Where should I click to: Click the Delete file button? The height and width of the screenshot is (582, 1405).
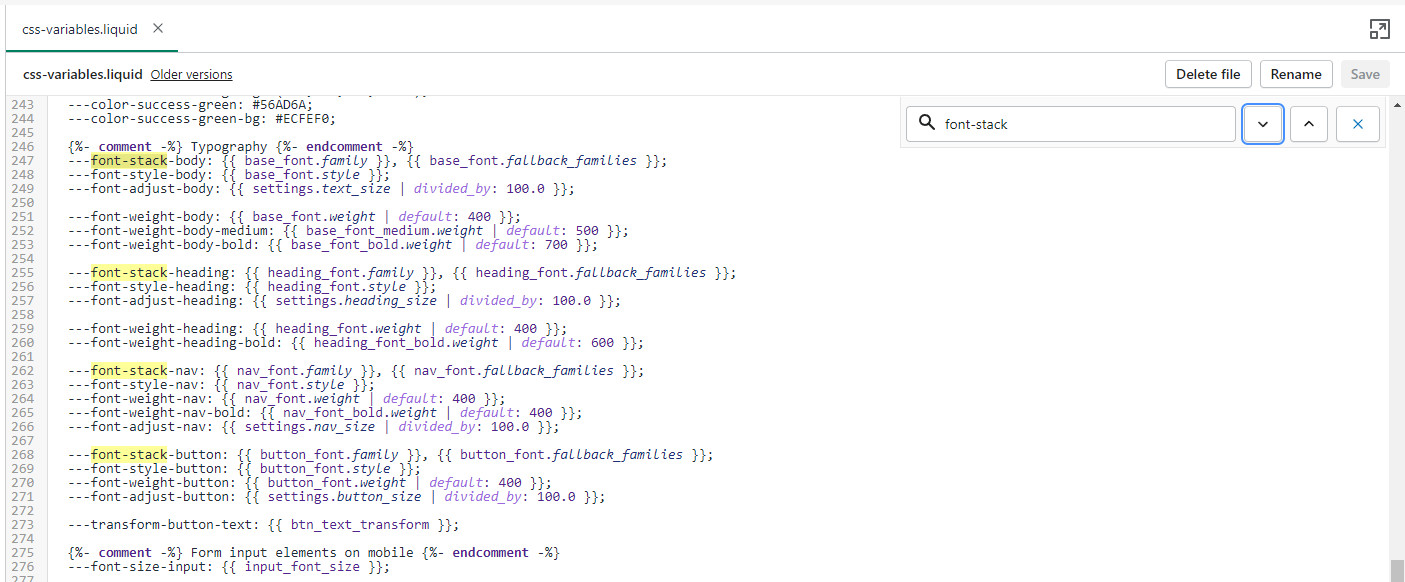1207,74
